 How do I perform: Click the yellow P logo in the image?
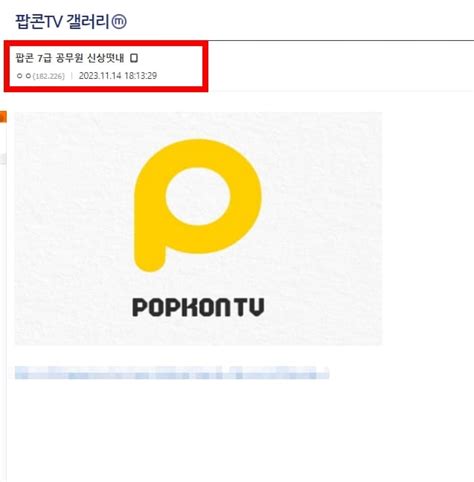tap(198, 205)
